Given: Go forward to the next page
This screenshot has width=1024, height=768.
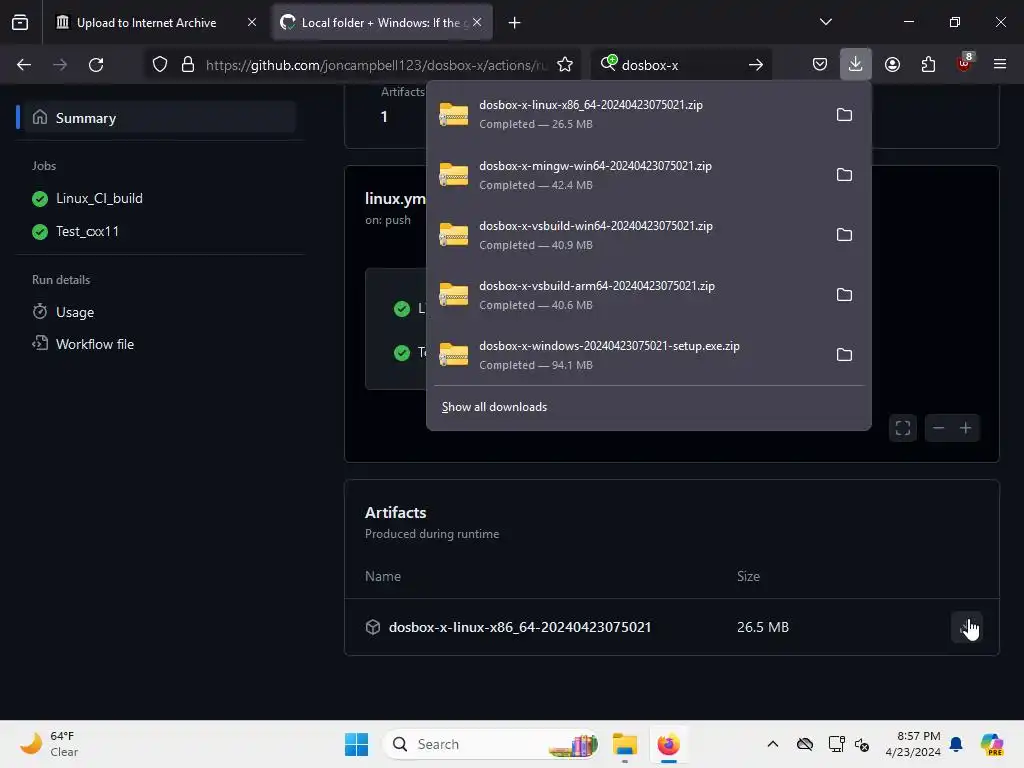Looking at the screenshot, I should tap(60, 65).
